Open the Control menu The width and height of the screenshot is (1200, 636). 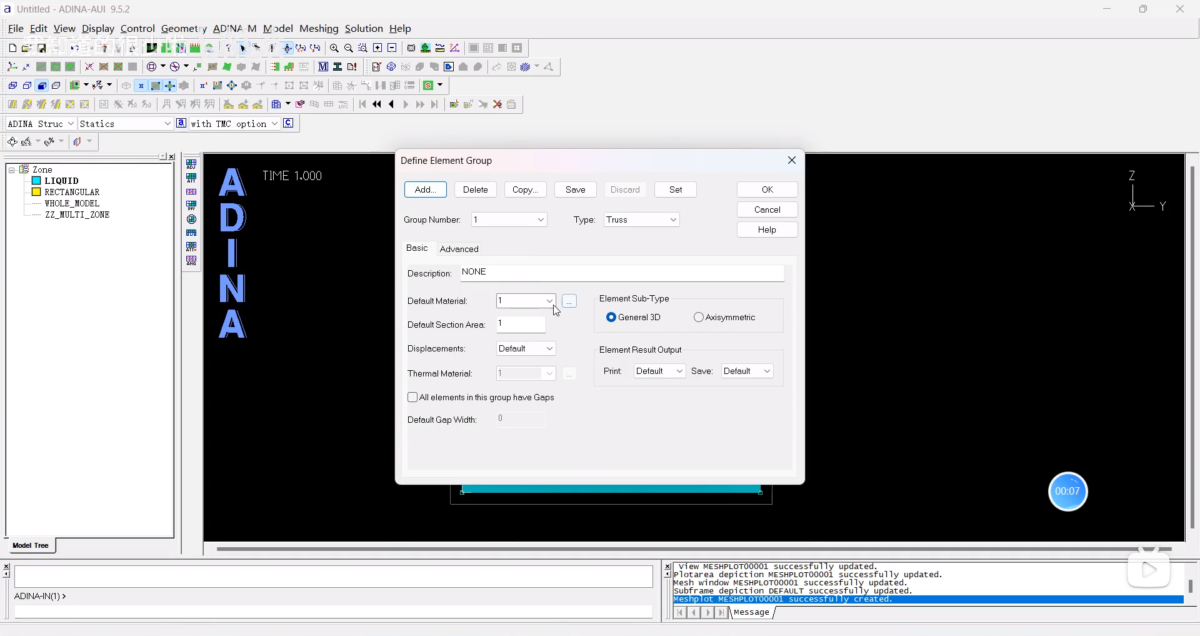137,28
